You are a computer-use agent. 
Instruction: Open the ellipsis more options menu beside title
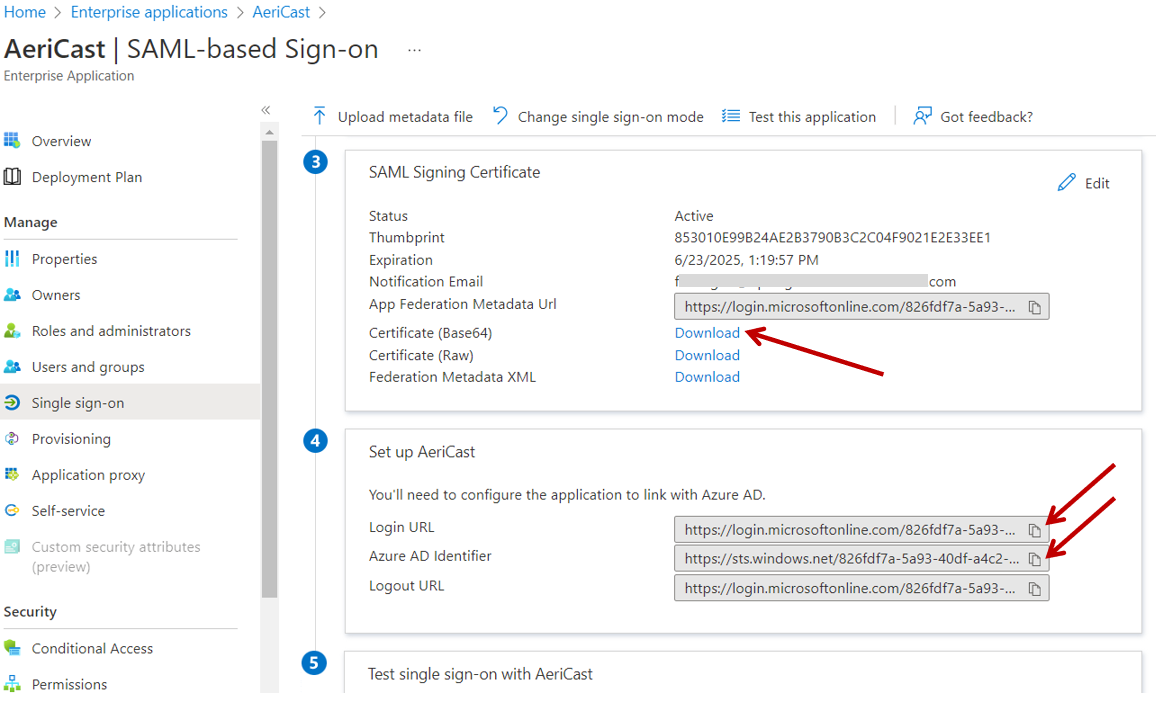(x=414, y=50)
